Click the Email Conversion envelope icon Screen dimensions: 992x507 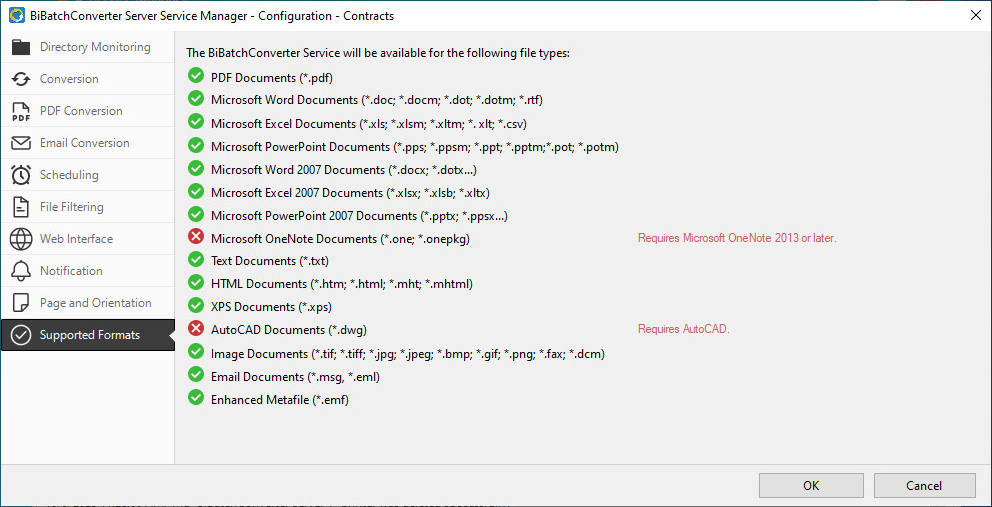[21, 143]
